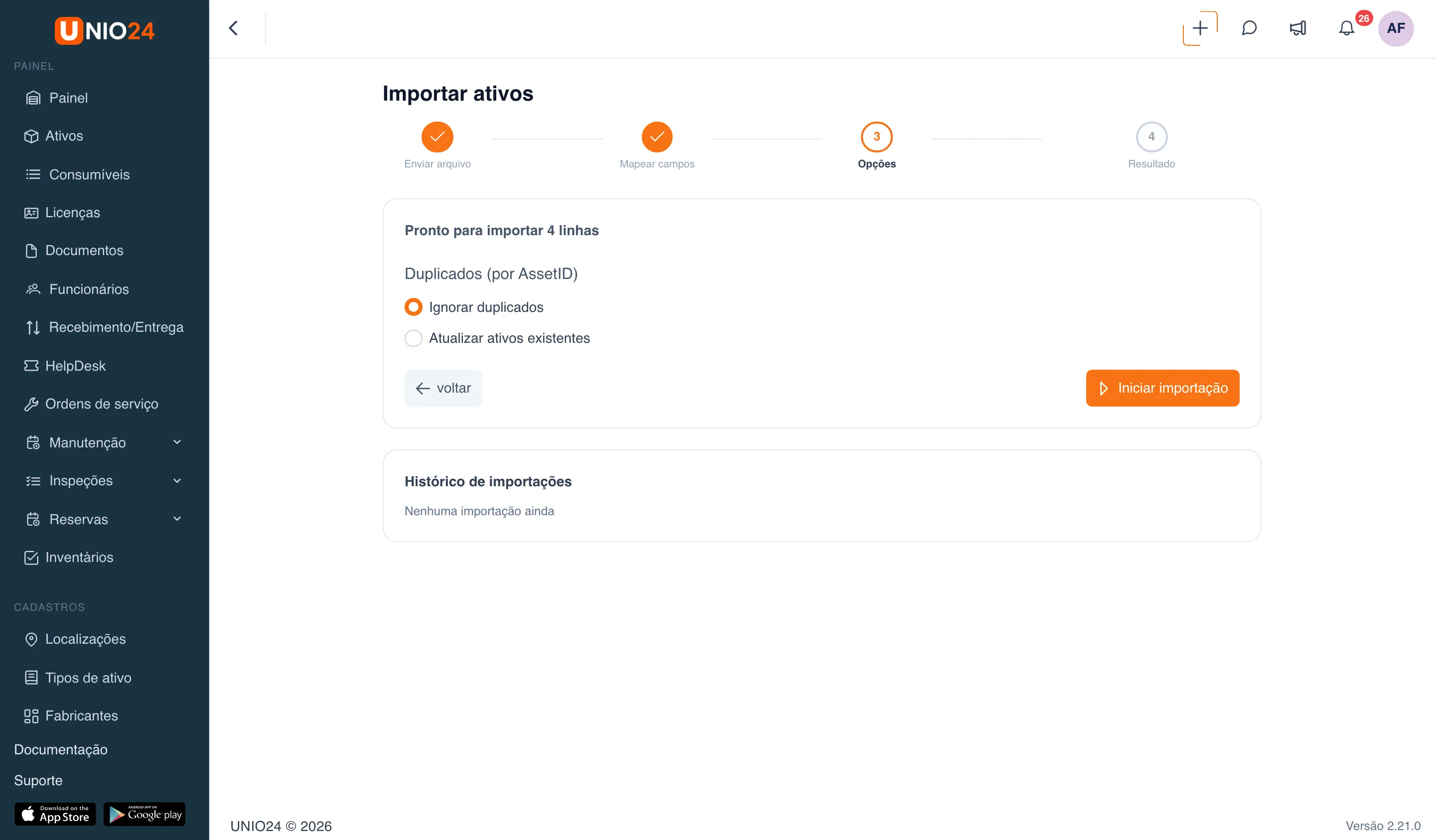The width and height of the screenshot is (1435, 840).
Task: Click the UNIO24 © 2026 footer text
Action: coord(281,826)
